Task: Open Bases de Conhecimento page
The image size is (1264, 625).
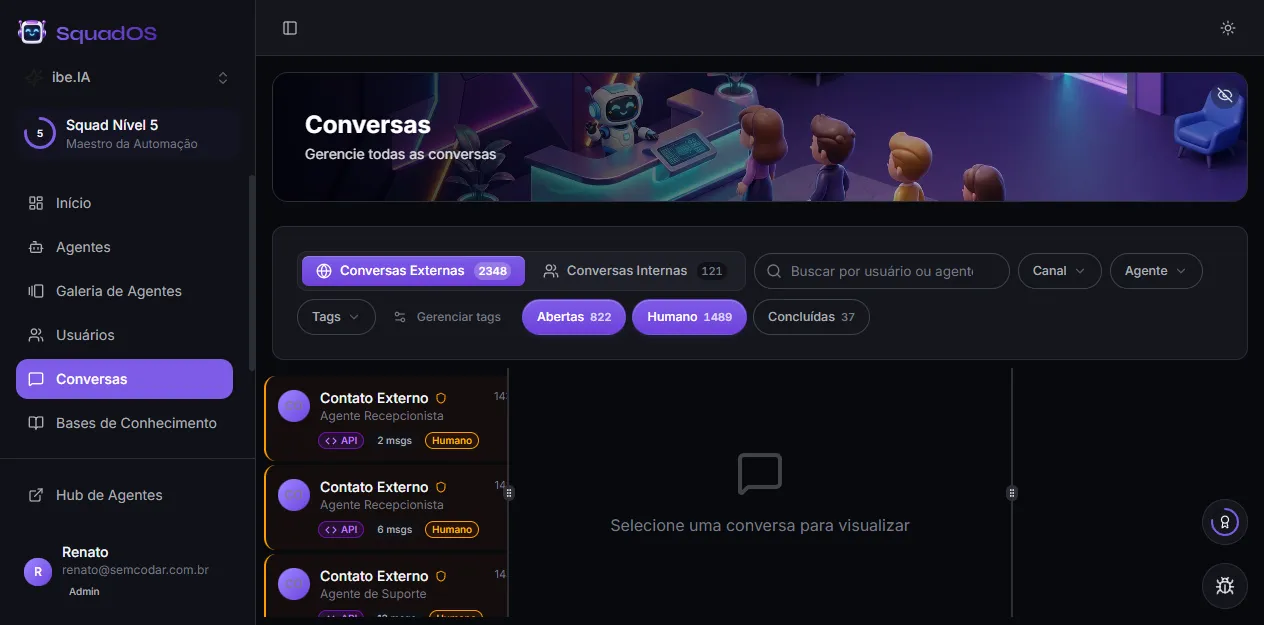Action: point(124,423)
